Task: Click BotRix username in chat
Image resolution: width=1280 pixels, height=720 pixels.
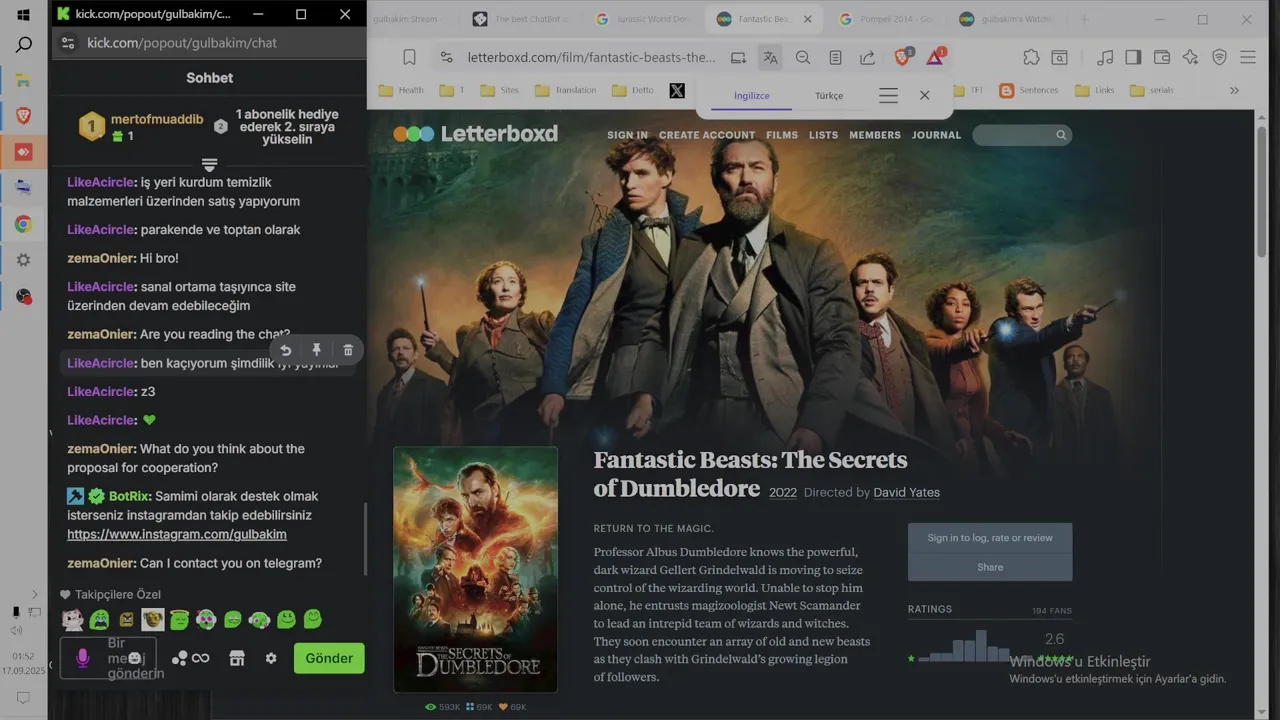Action: [x=129, y=496]
